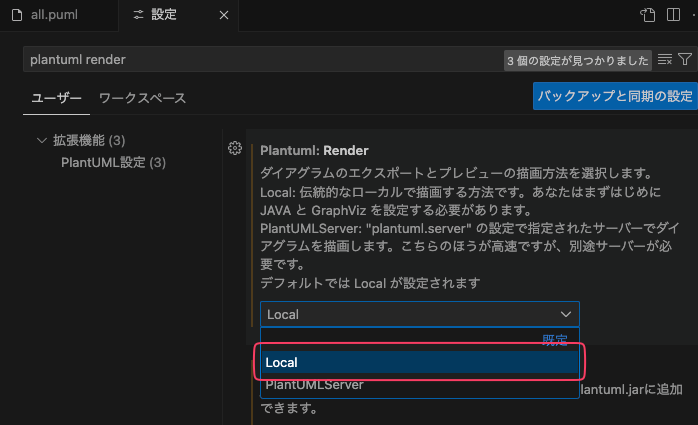Click the all.puml file icon
Viewport: 698px width, 425px height.
[x=17, y=15]
